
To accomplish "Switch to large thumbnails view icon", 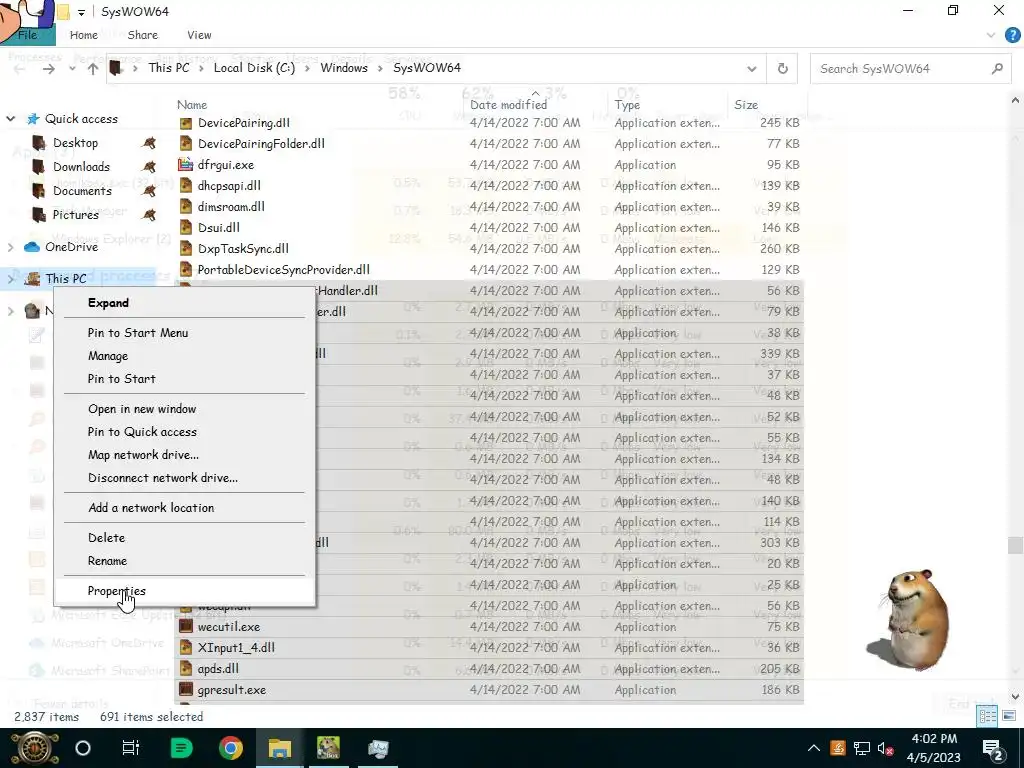I will pos(1009,716).
